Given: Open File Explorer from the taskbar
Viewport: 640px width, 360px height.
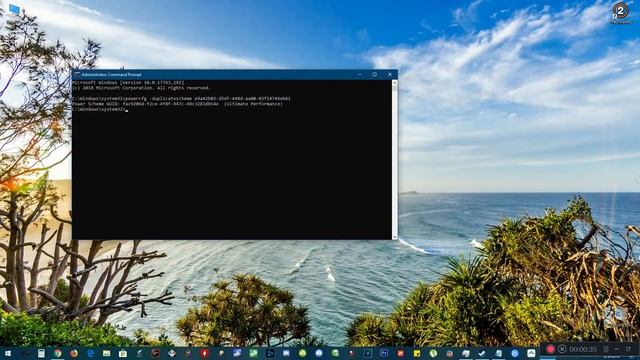Looking at the screenshot, I should click(107, 353).
